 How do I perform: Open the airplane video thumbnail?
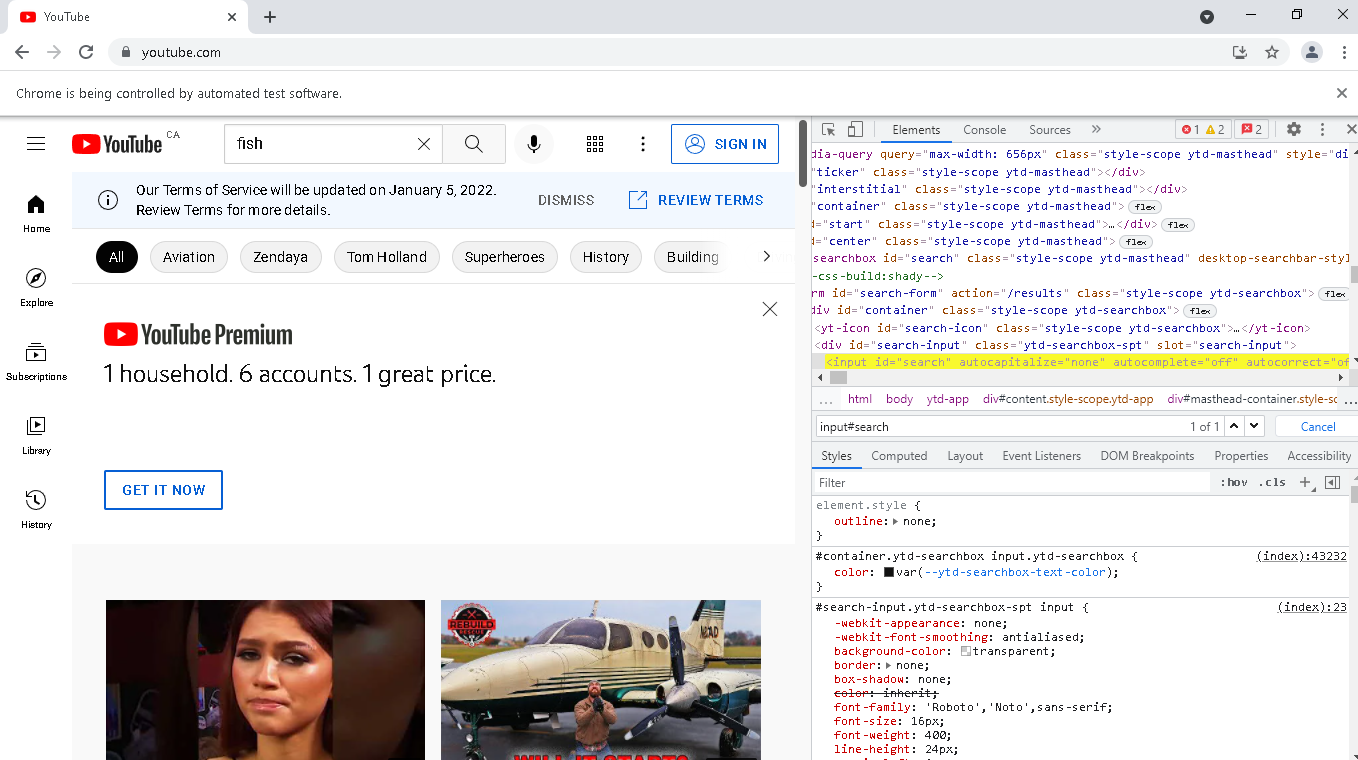(x=601, y=680)
